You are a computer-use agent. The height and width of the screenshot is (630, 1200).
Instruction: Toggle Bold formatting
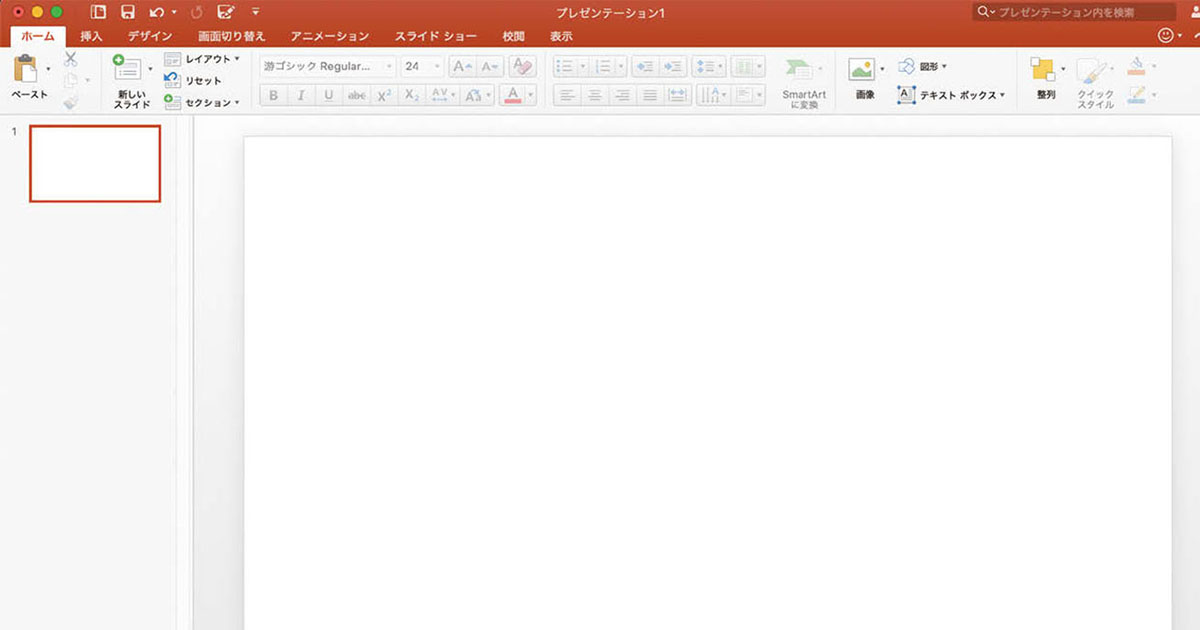[273, 96]
